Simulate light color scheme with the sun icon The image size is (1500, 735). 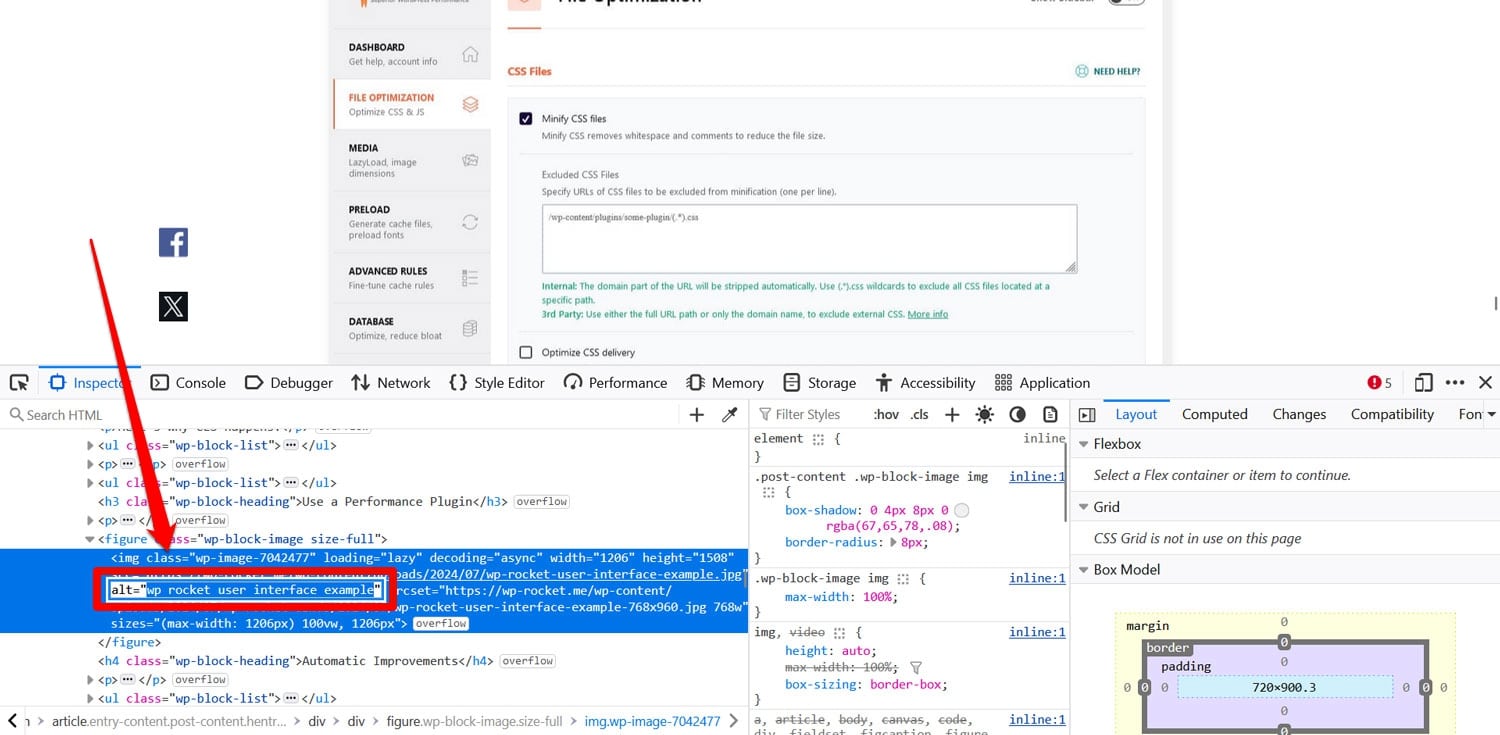pos(985,414)
